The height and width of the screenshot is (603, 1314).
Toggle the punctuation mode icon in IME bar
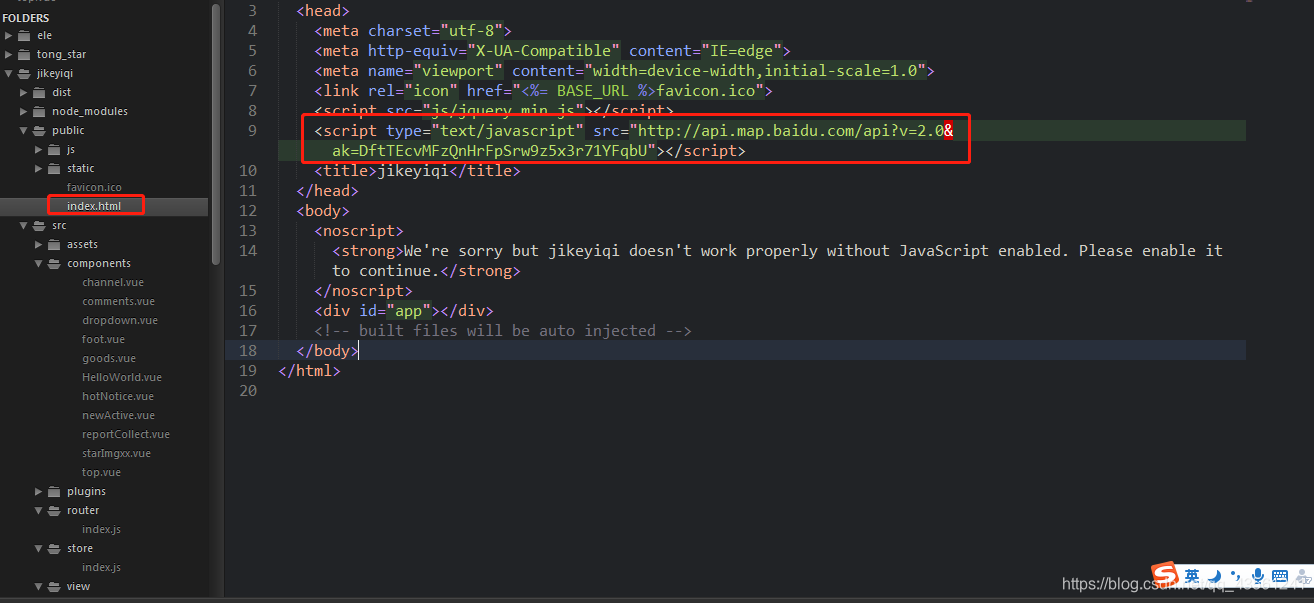click(x=1236, y=576)
